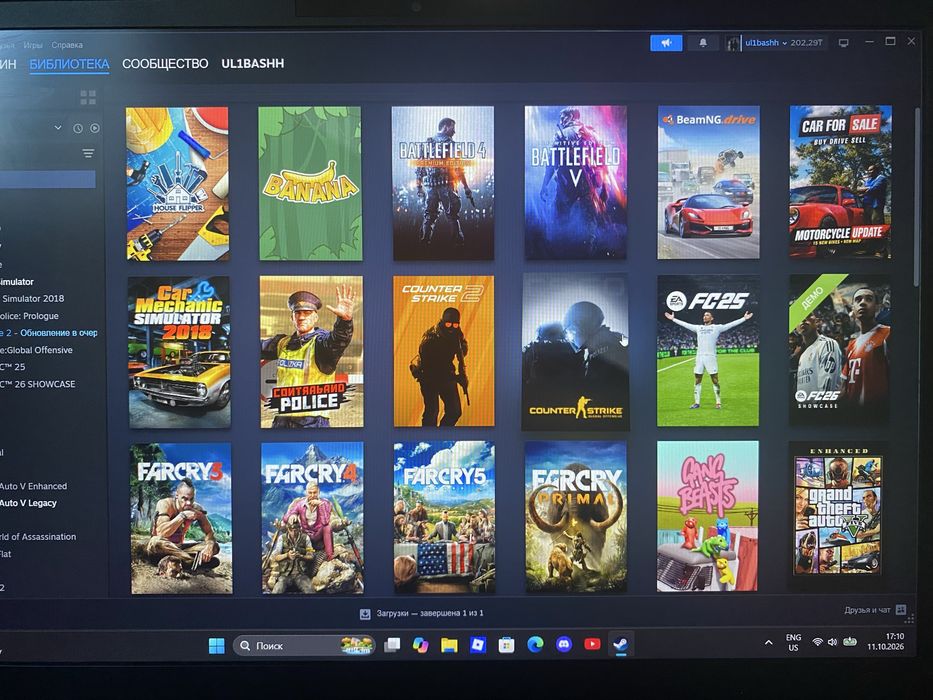Show hidden system tray icons chevron
The image size is (933, 700).
(768, 643)
